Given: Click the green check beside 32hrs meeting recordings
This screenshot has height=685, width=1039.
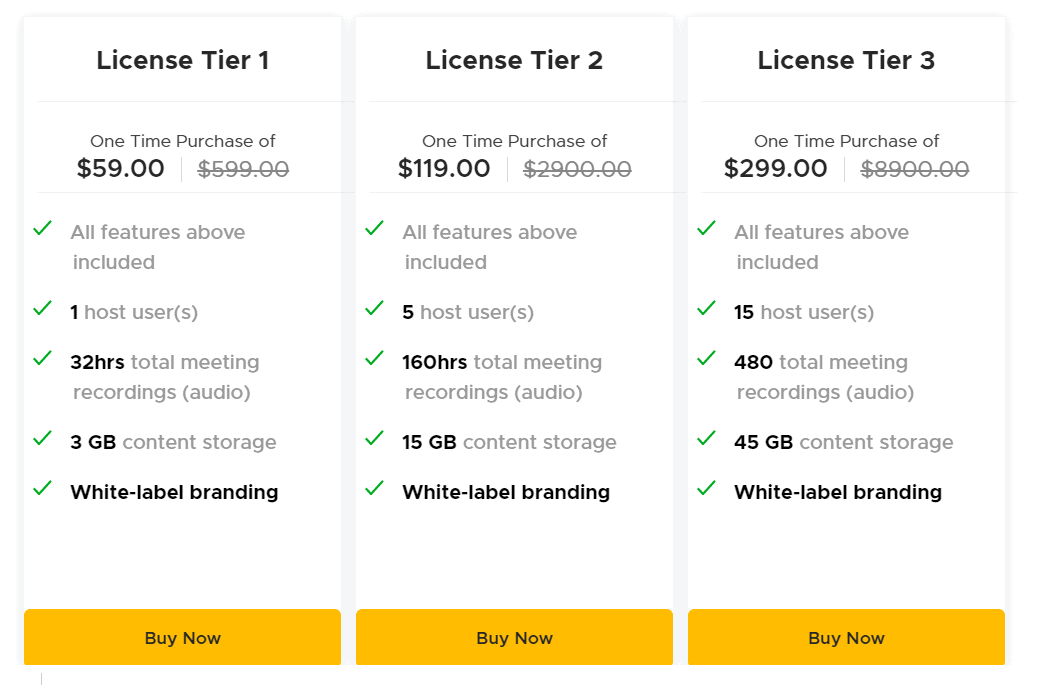Looking at the screenshot, I should [42, 361].
